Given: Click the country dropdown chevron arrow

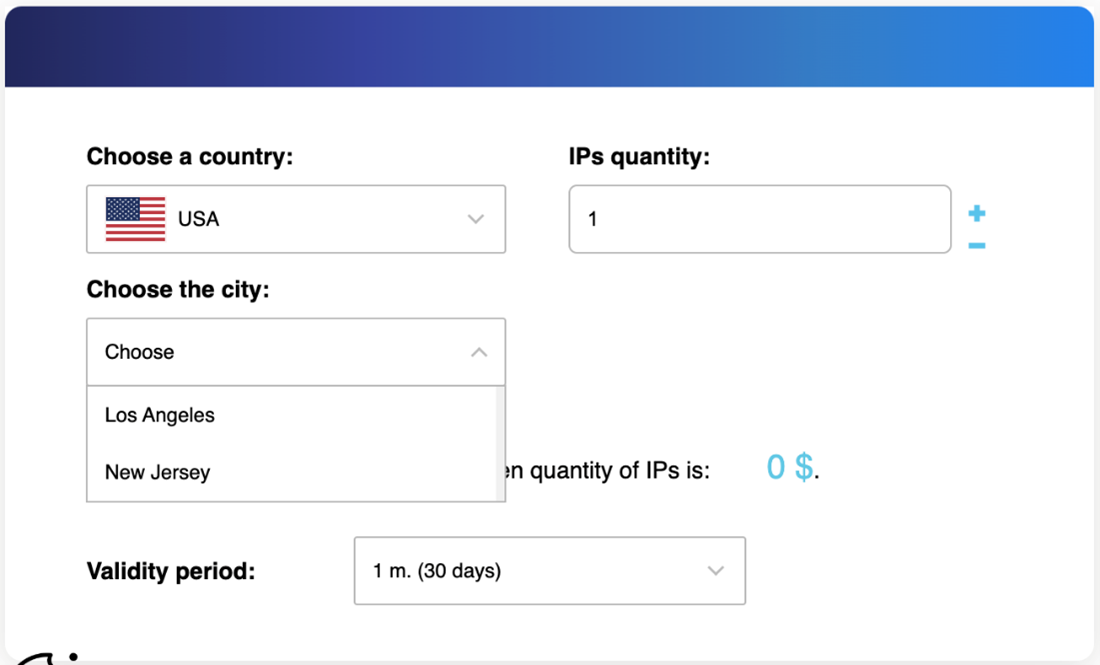Looking at the screenshot, I should click(x=476, y=219).
